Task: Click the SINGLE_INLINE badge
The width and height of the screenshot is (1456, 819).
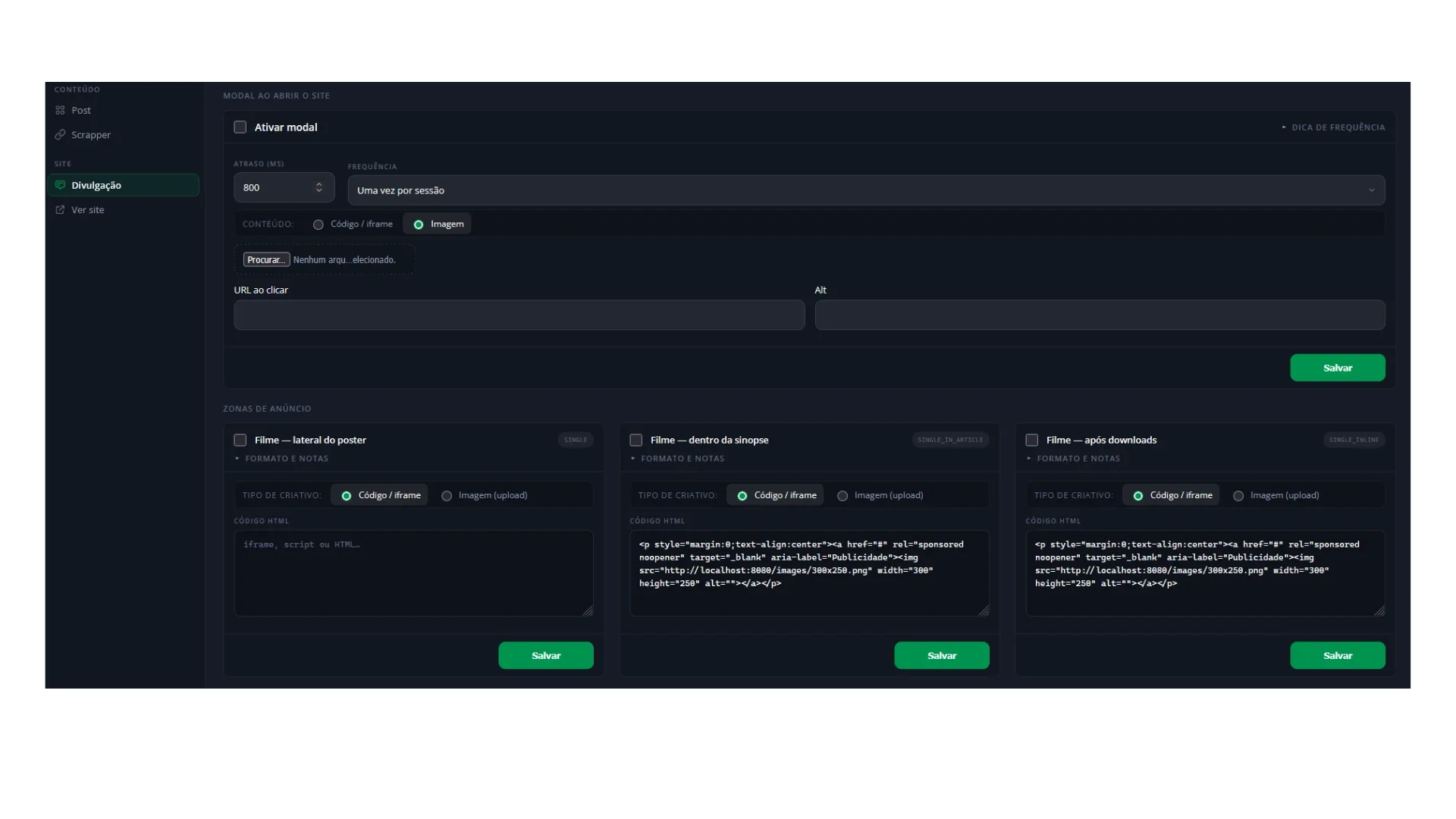Action: (1354, 440)
